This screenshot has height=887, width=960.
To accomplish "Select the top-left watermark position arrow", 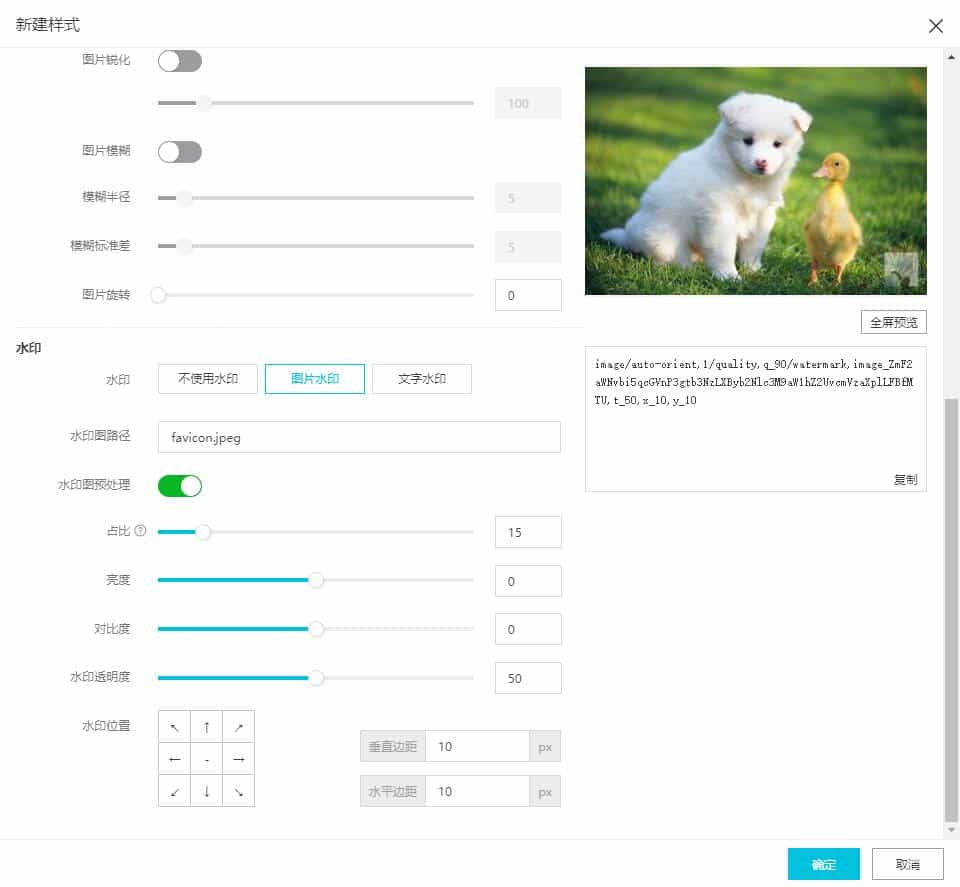I will click(x=175, y=726).
